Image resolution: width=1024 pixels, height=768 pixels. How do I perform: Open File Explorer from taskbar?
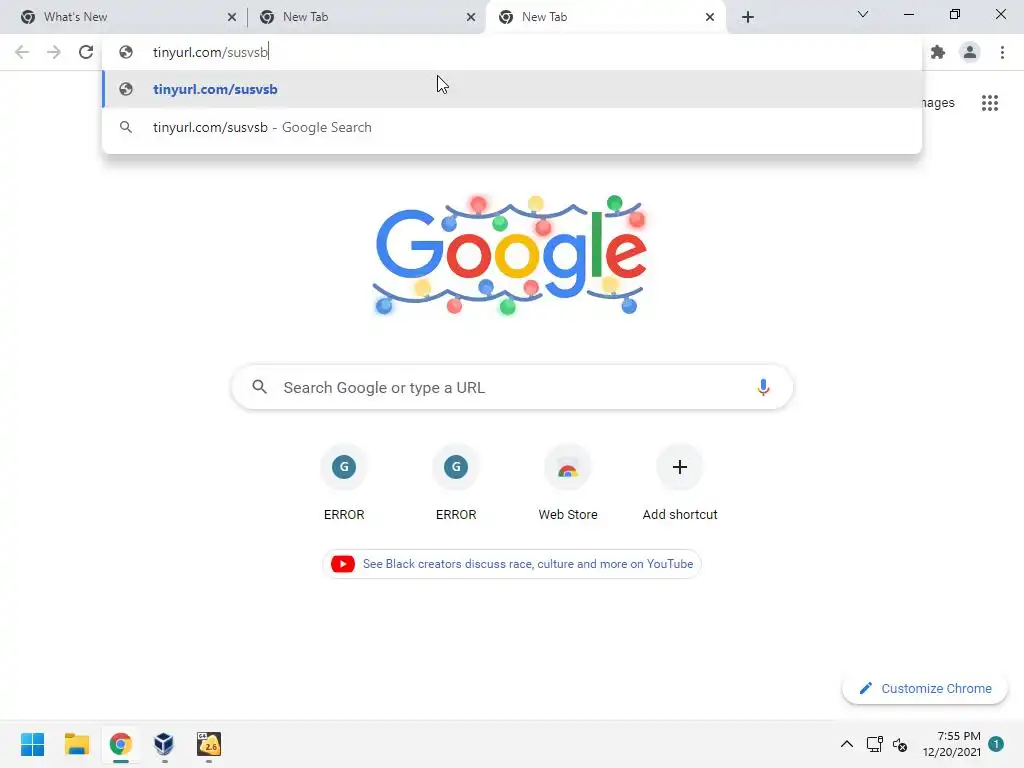pos(76,744)
